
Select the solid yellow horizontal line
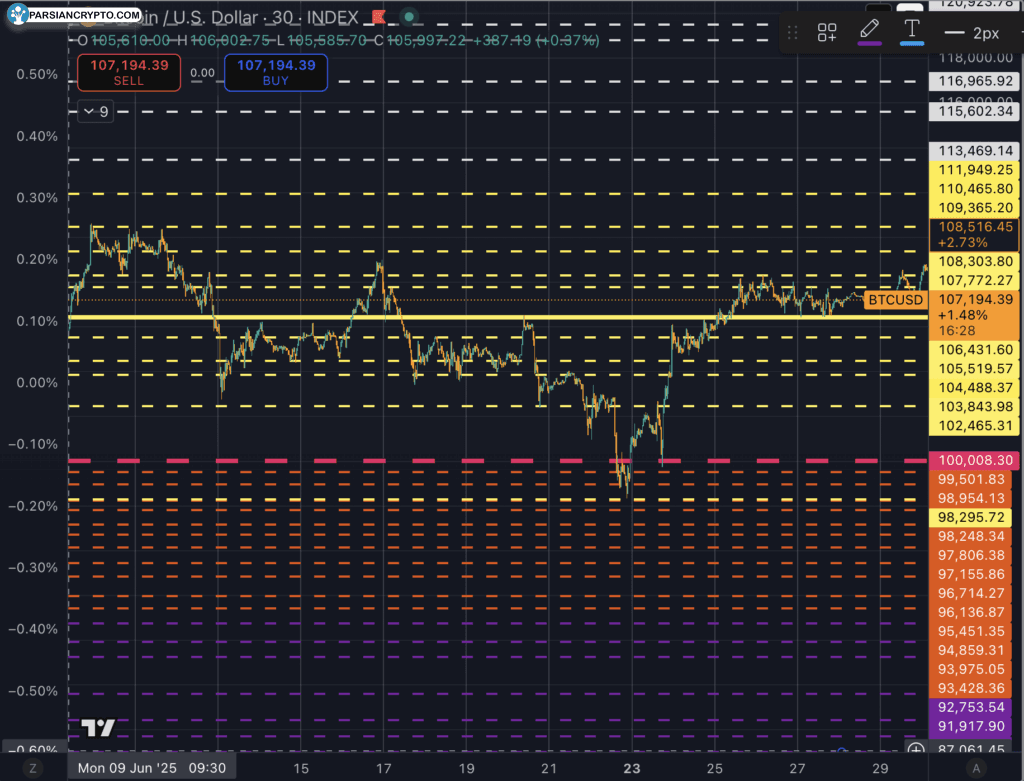coord(498,317)
